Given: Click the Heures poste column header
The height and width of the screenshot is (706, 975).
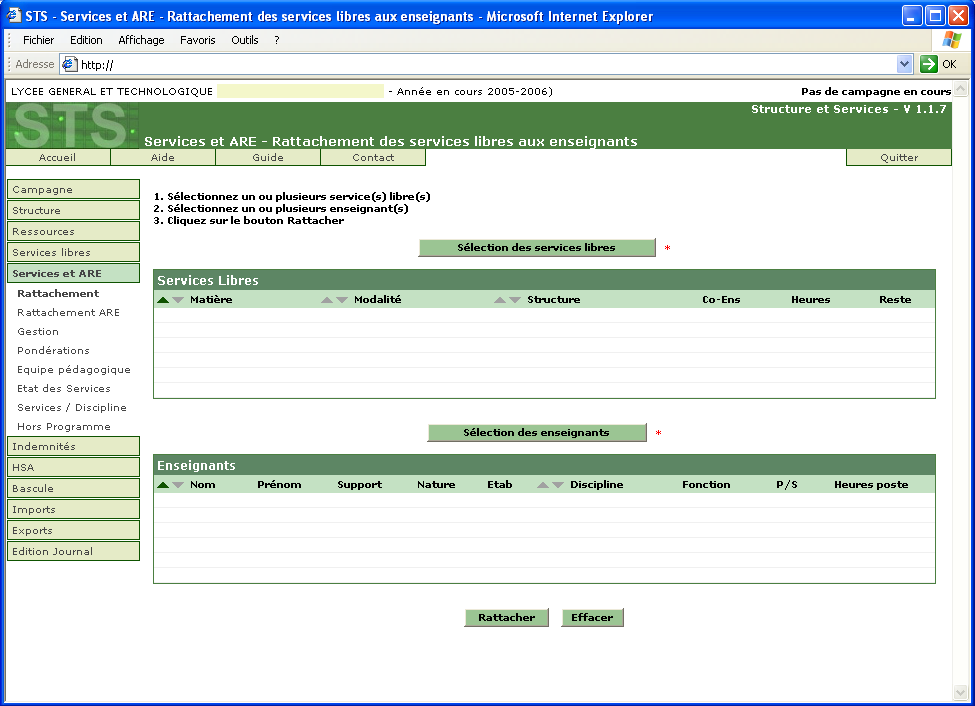Looking at the screenshot, I should pos(871,485).
